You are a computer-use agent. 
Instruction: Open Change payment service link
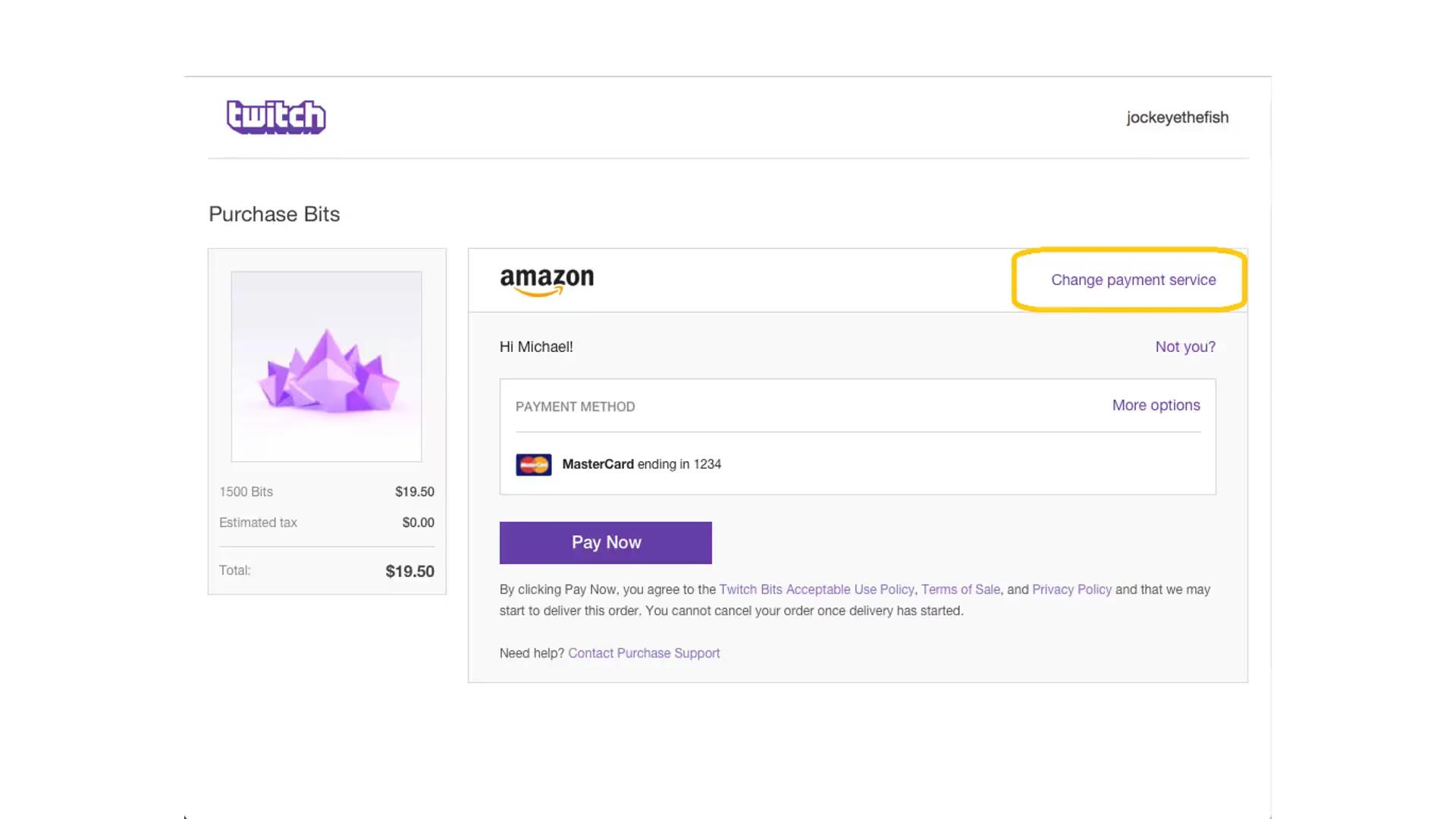tap(1133, 280)
